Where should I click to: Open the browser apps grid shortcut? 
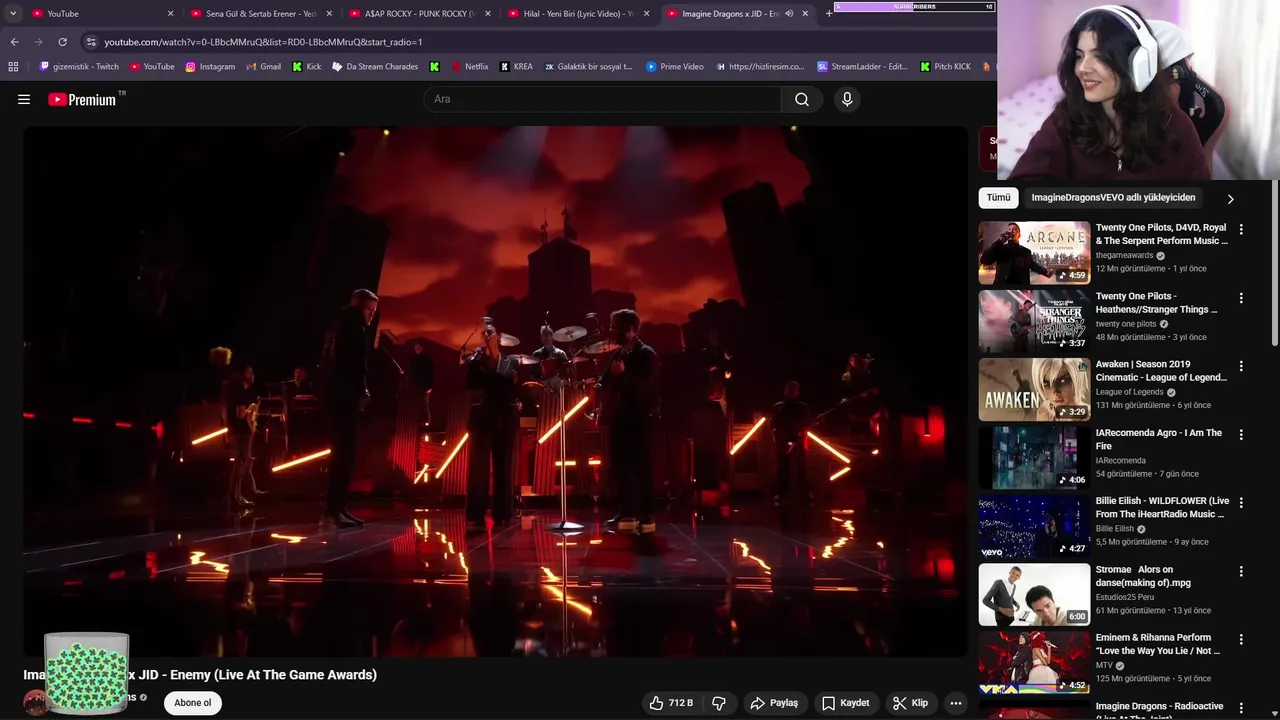pos(13,67)
